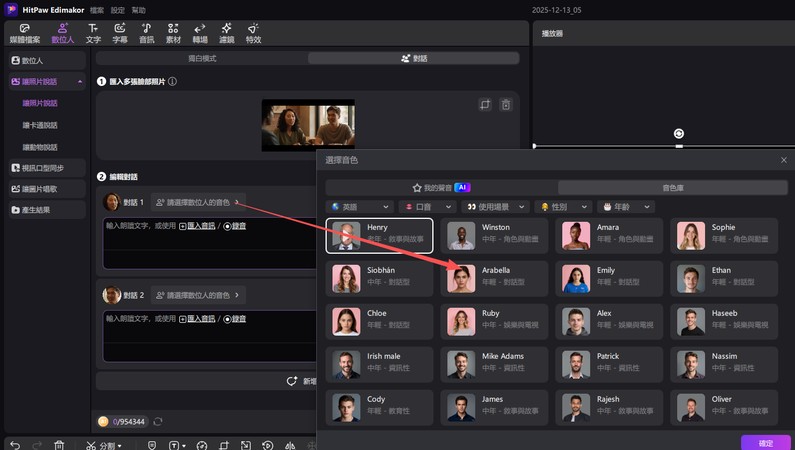Collapse the 讓照片說話 sidebar section
The height and width of the screenshot is (450, 795).
[79, 81]
